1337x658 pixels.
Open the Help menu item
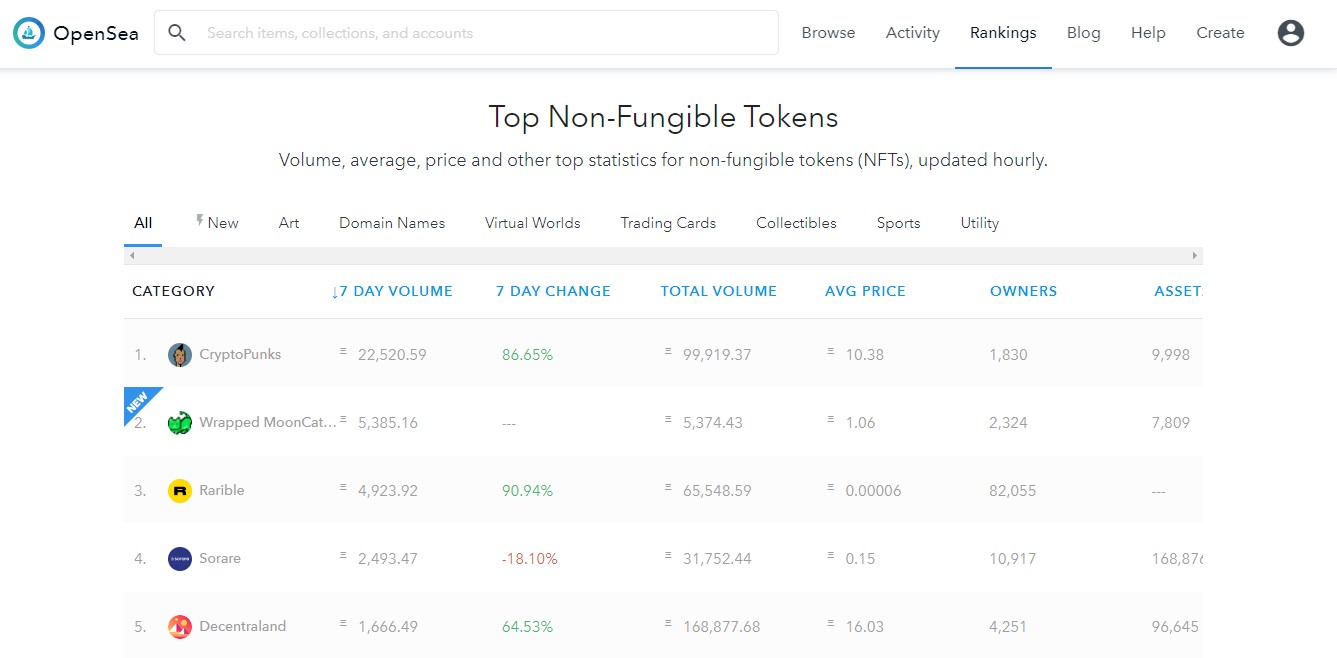pyautogui.click(x=1148, y=33)
